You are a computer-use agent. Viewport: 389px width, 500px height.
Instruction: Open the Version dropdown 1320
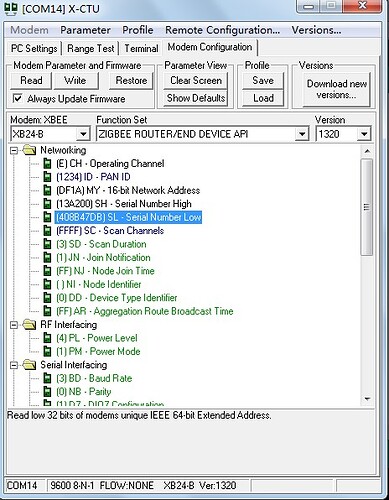tap(364, 134)
